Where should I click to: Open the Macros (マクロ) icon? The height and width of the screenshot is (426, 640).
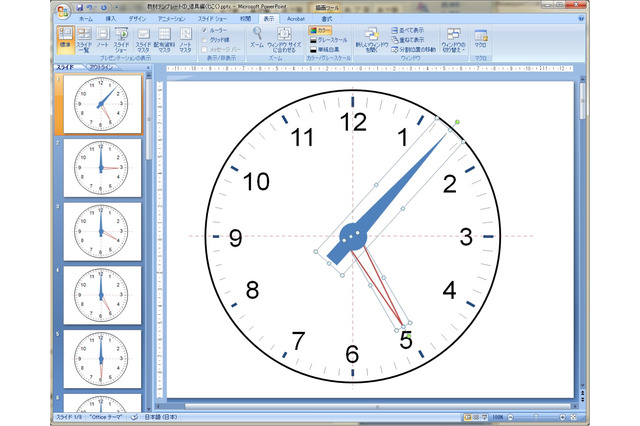pos(480,38)
